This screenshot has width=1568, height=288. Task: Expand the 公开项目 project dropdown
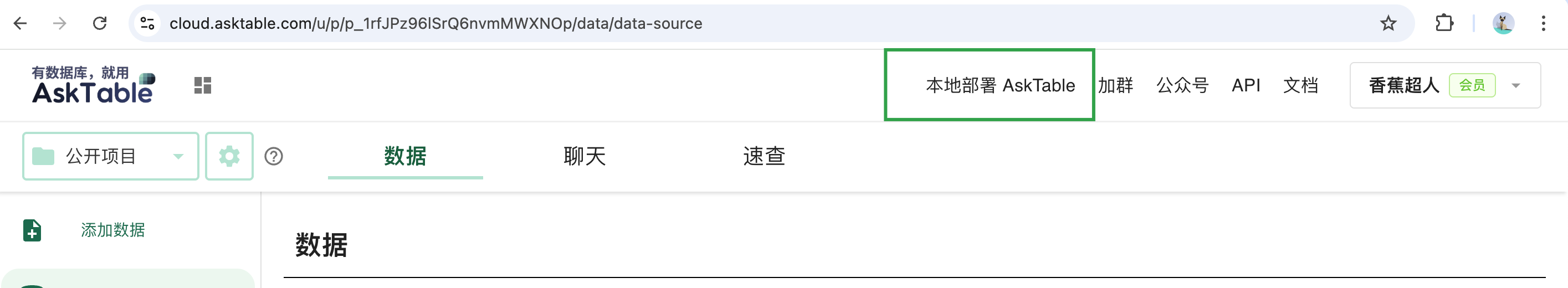click(111, 157)
